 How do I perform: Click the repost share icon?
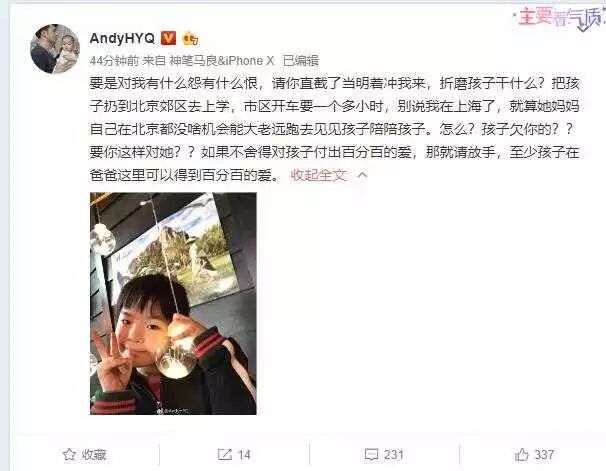click(225, 454)
